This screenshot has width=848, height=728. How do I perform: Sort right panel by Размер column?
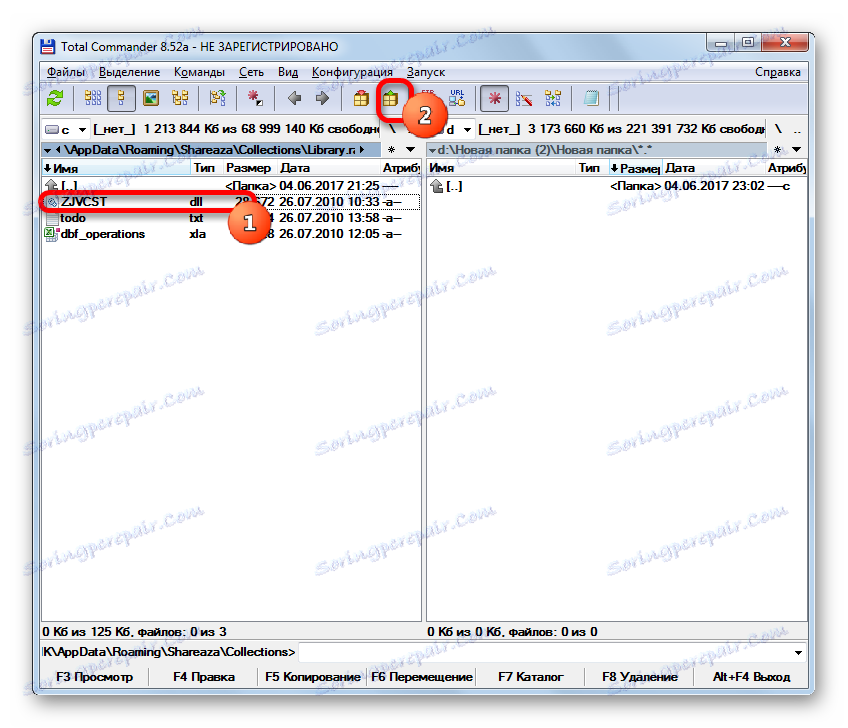[635, 168]
